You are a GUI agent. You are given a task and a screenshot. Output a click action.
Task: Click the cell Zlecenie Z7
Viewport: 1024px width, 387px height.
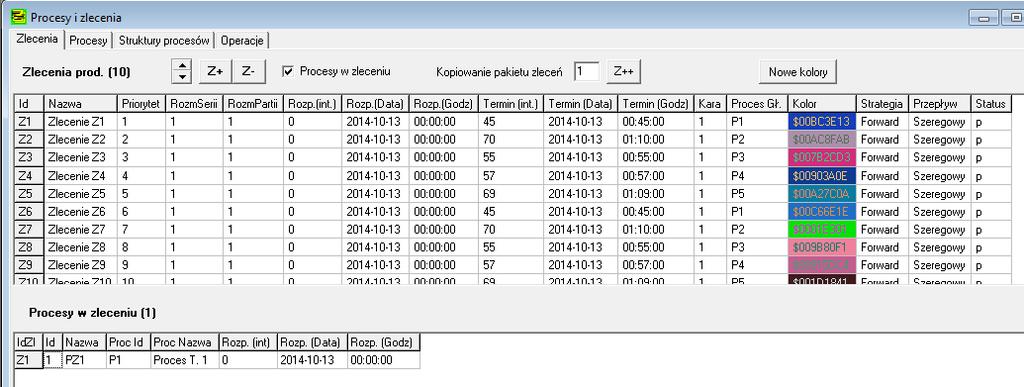(x=80, y=230)
